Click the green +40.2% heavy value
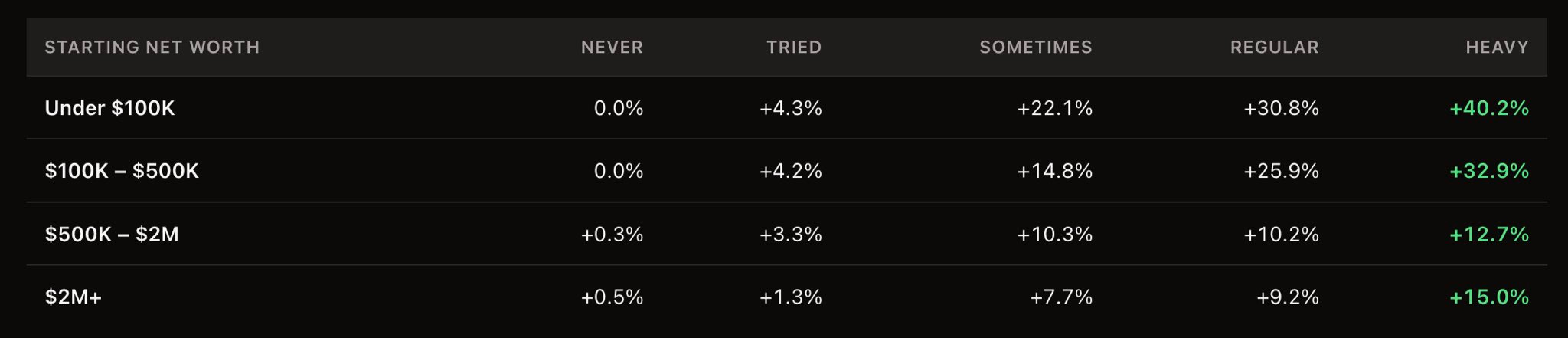1568x338 pixels. coord(1489,108)
